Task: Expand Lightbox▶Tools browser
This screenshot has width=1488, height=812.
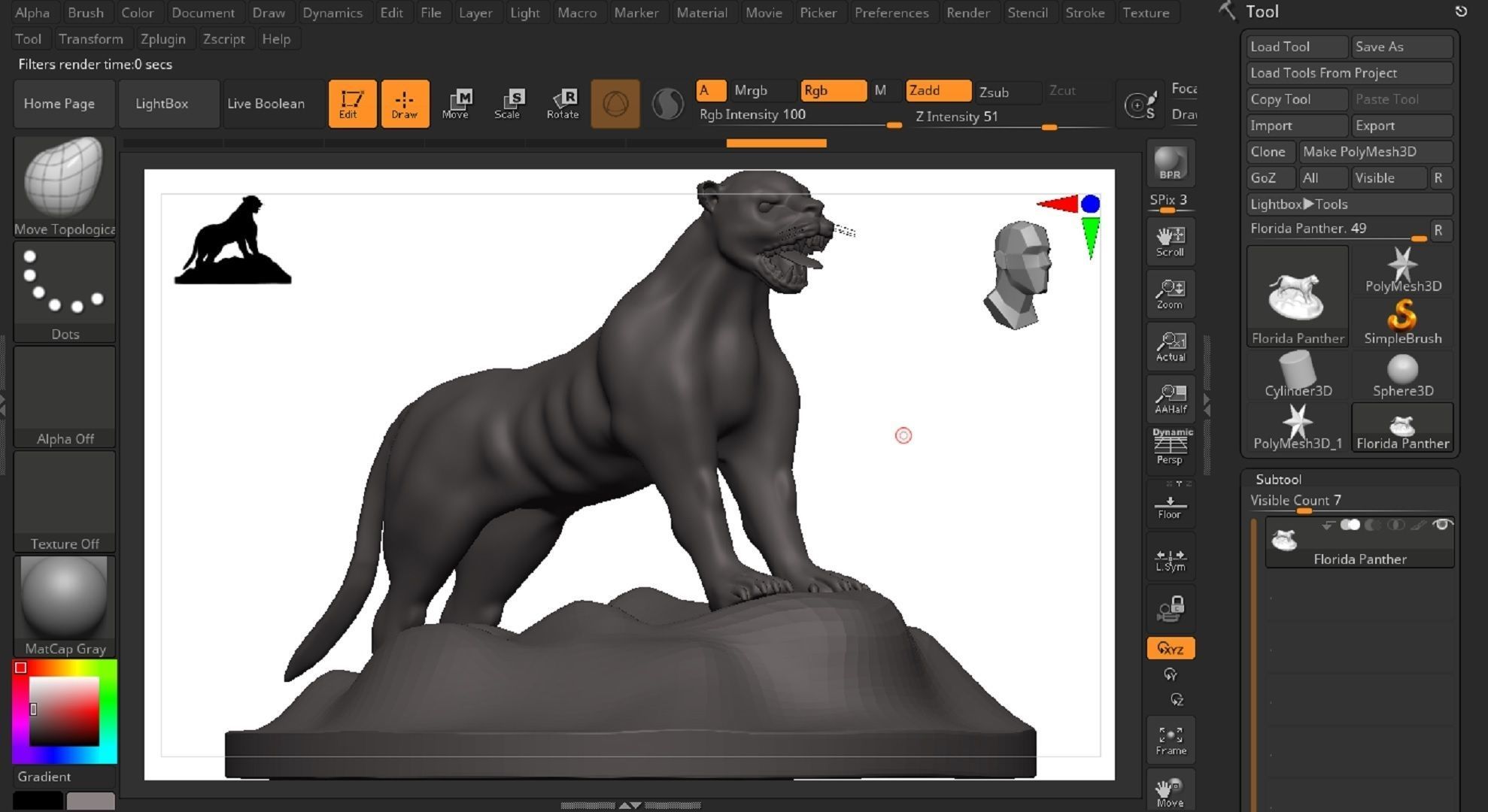Action: [x=1349, y=204]
